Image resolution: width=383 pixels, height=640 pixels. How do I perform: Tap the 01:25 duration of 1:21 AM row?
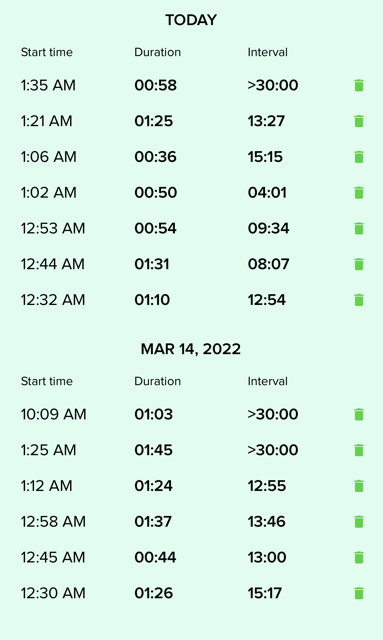(154, 121)
